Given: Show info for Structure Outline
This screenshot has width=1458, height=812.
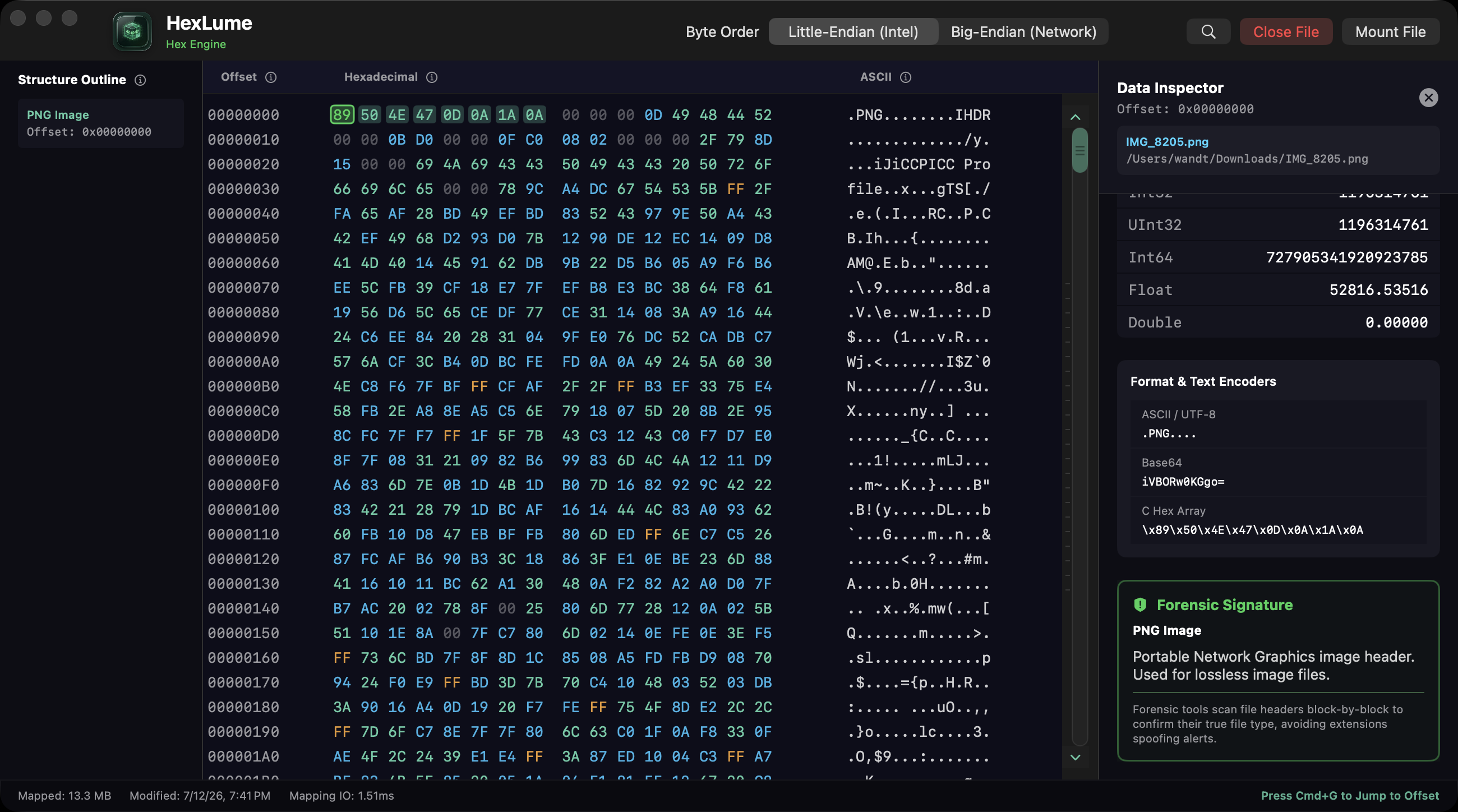Looking at the screenshot, I should coord(140,80).
